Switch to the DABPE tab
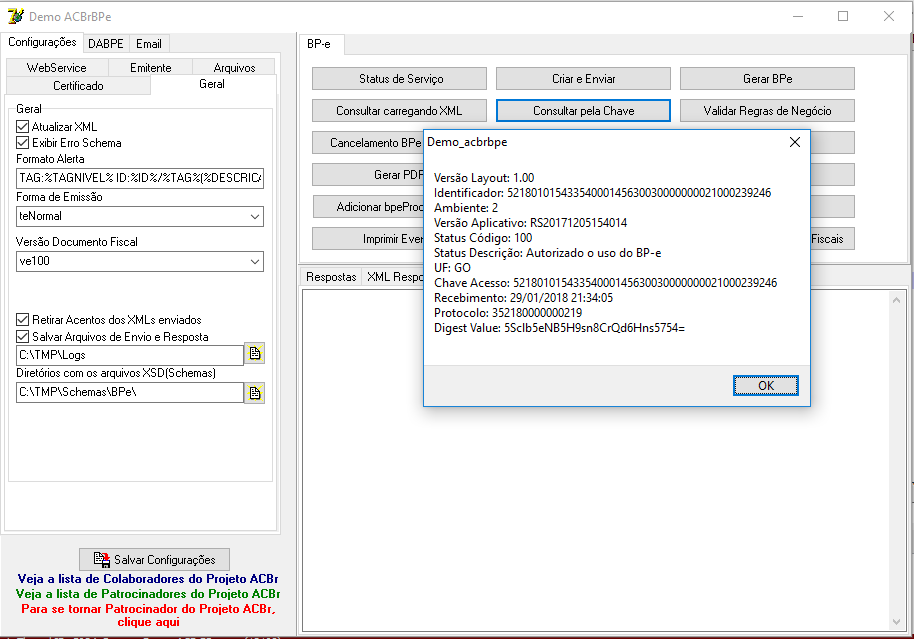The height and width of the screenshot is (639, 914). click(106, 44)
